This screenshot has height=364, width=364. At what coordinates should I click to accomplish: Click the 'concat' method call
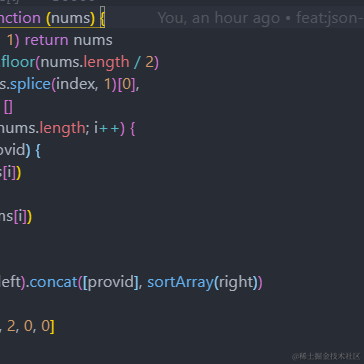point(53,282)
